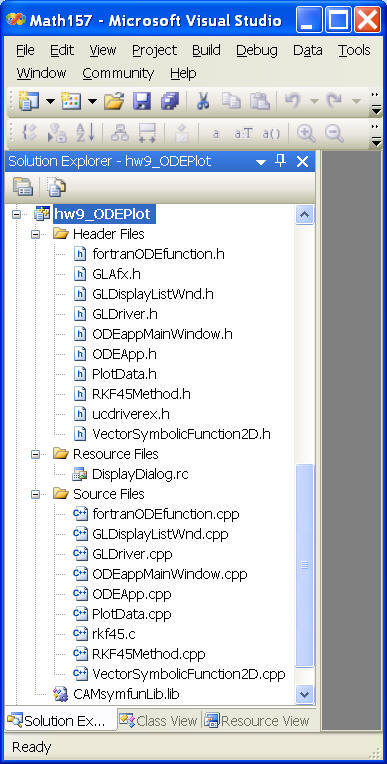Click the braces icon in second toolbar

29,133
